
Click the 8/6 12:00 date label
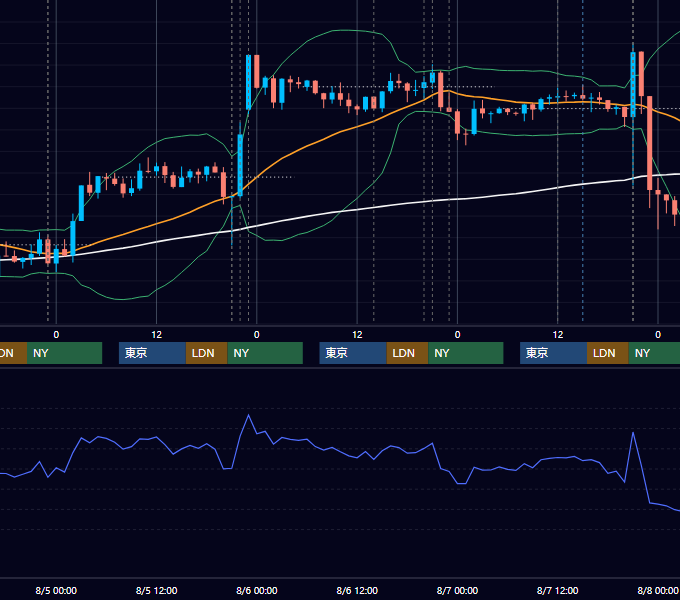point(357,590)
